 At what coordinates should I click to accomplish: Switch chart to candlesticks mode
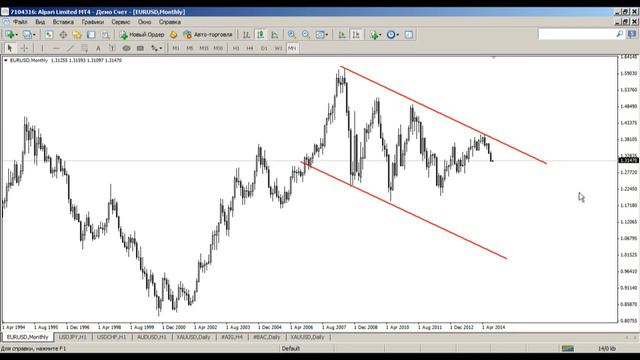(260, 35)
